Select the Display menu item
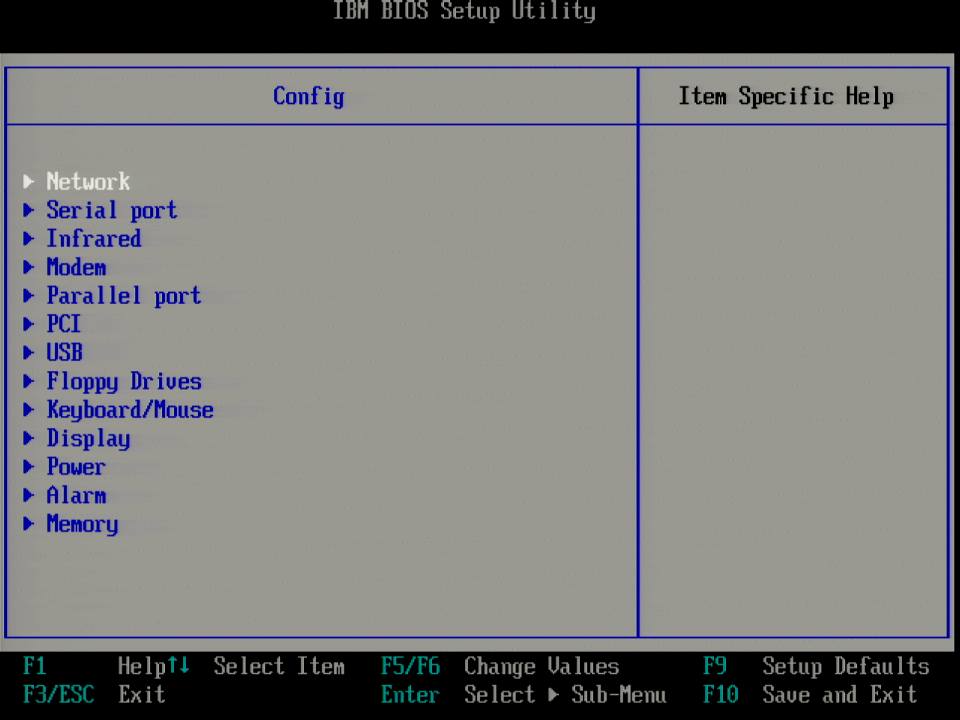The image size is (960, 720). click(88, 439)
